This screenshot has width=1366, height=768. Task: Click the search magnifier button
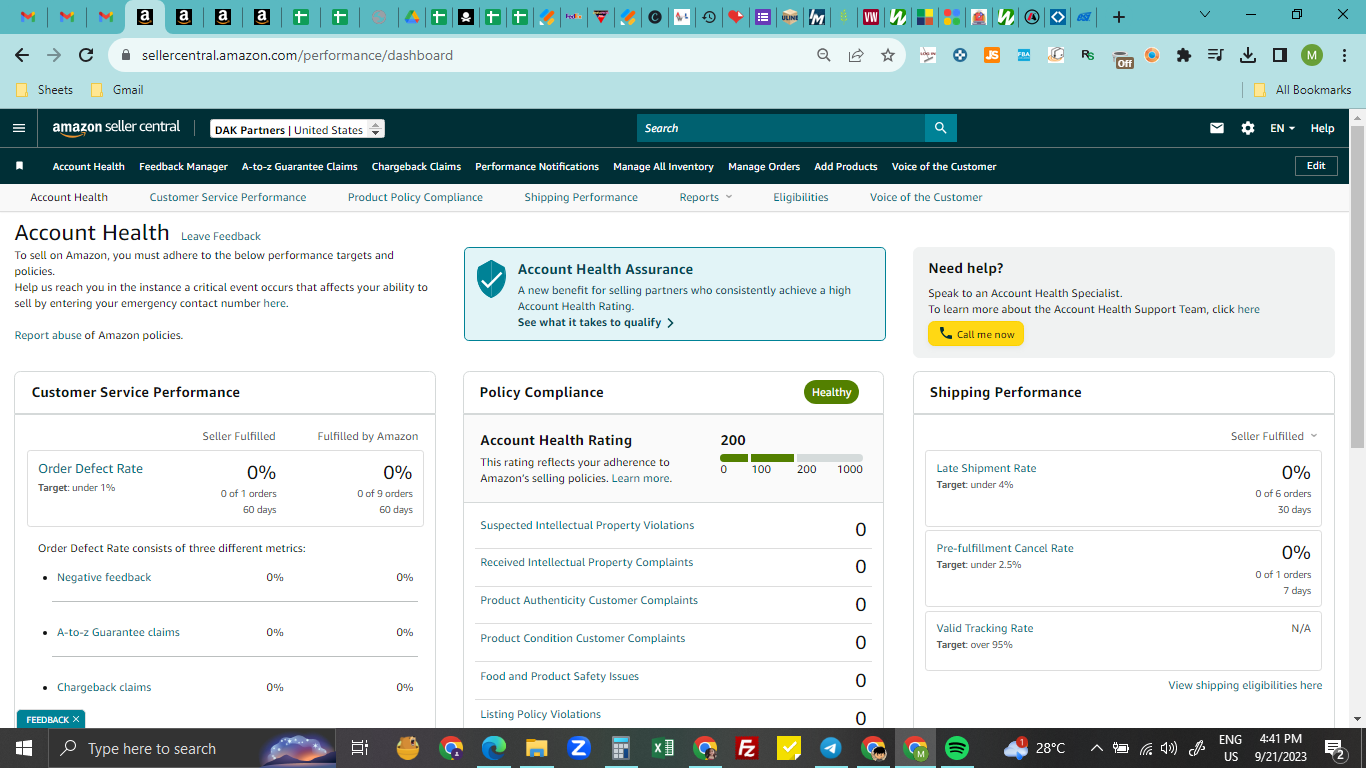pyautogui.click(x=941, y=128)
